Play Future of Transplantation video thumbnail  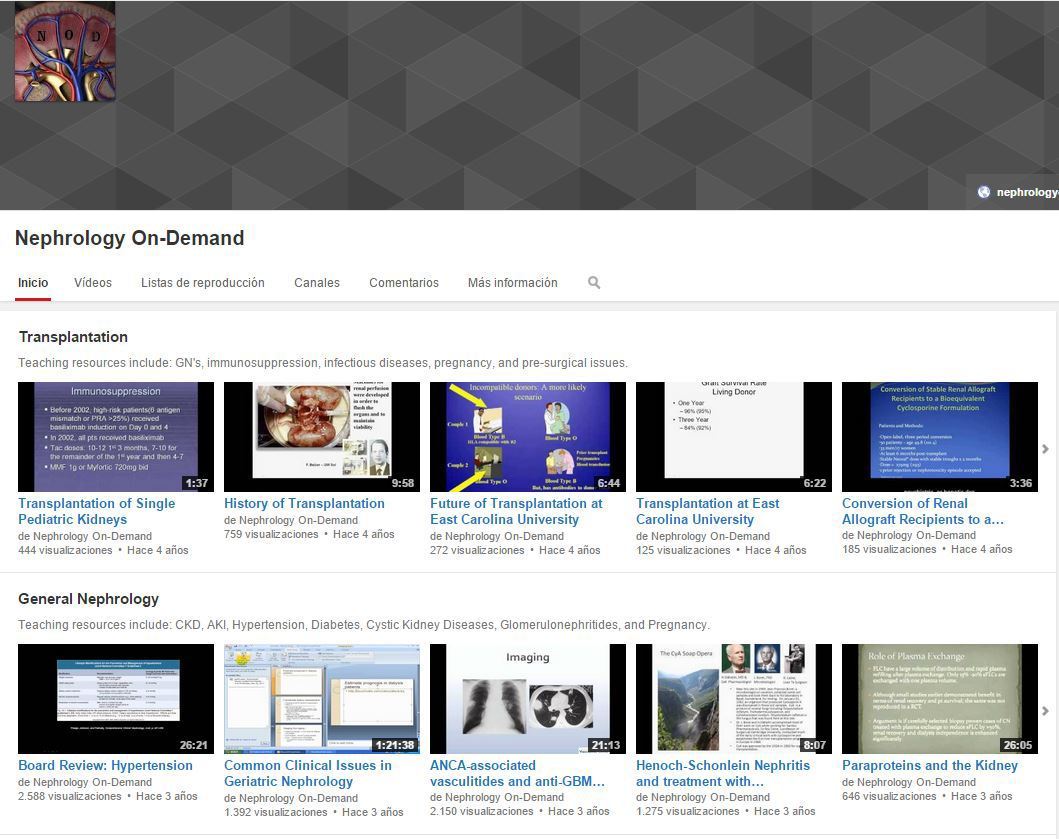click(528, 436)
